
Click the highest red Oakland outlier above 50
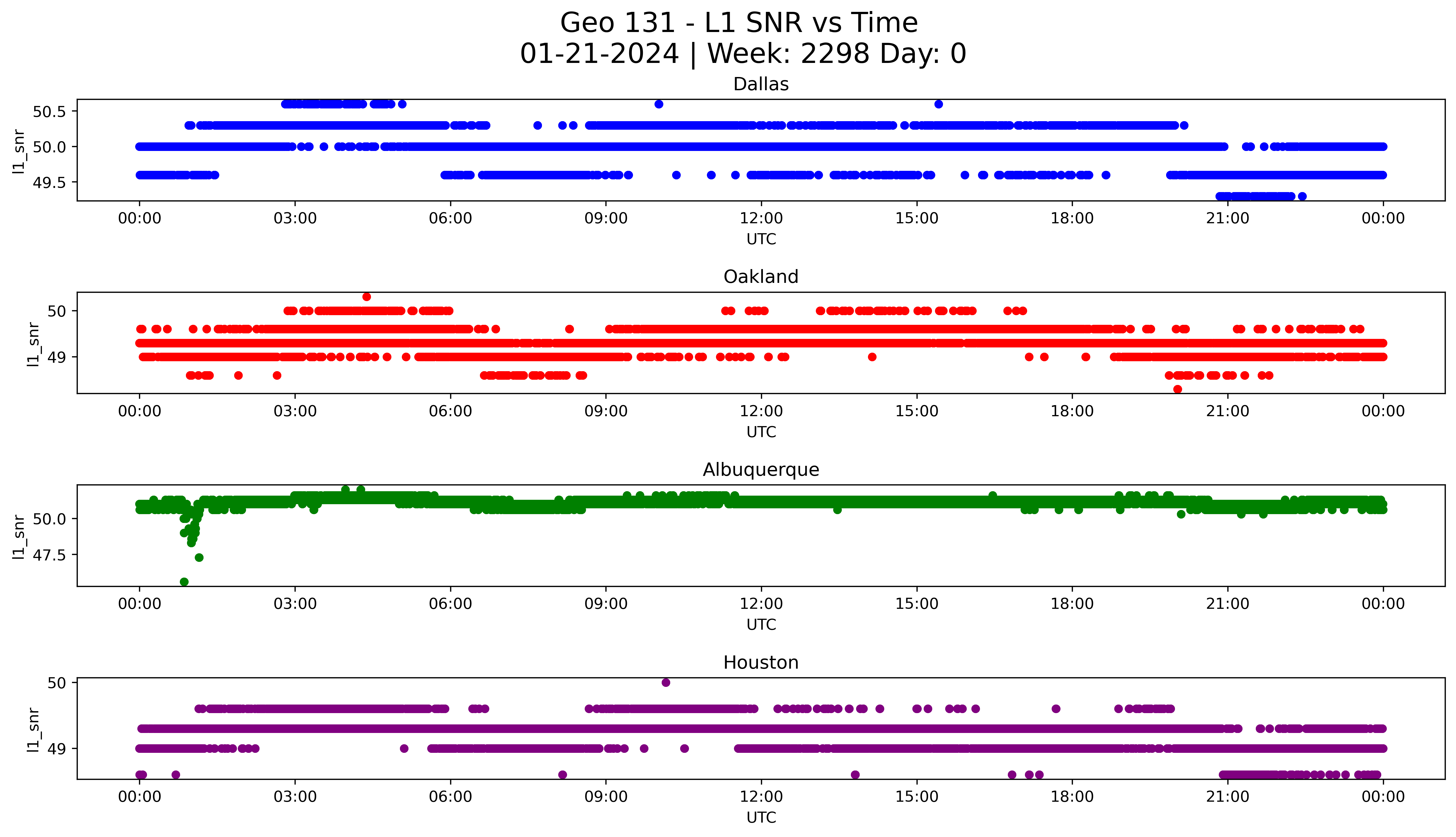367,297
